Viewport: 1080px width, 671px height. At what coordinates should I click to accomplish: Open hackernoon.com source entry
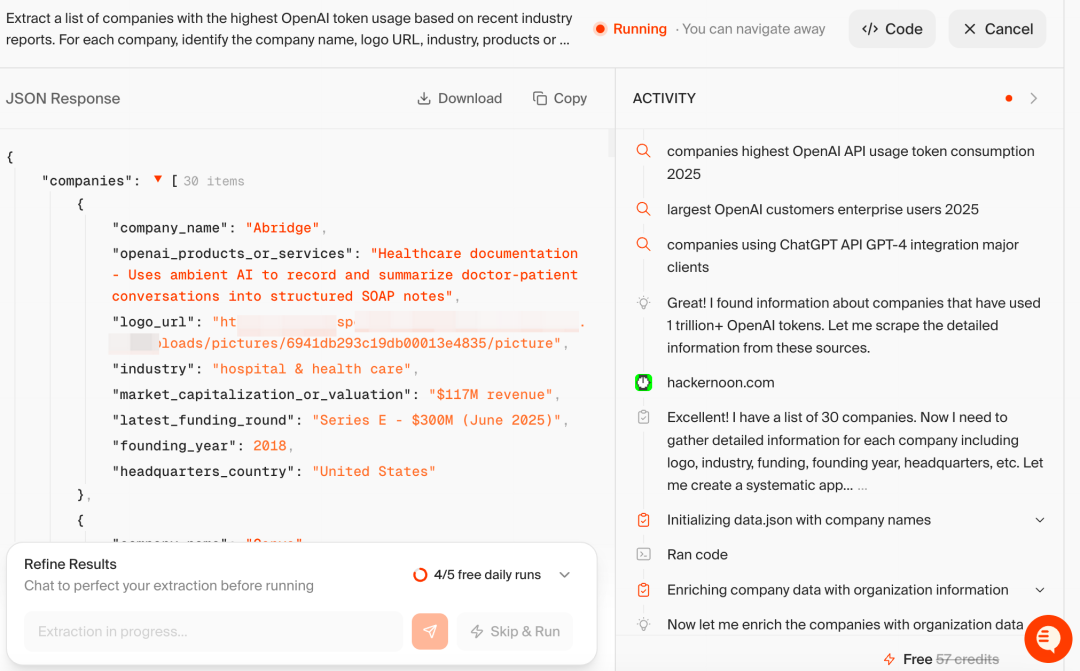(720, 382)
